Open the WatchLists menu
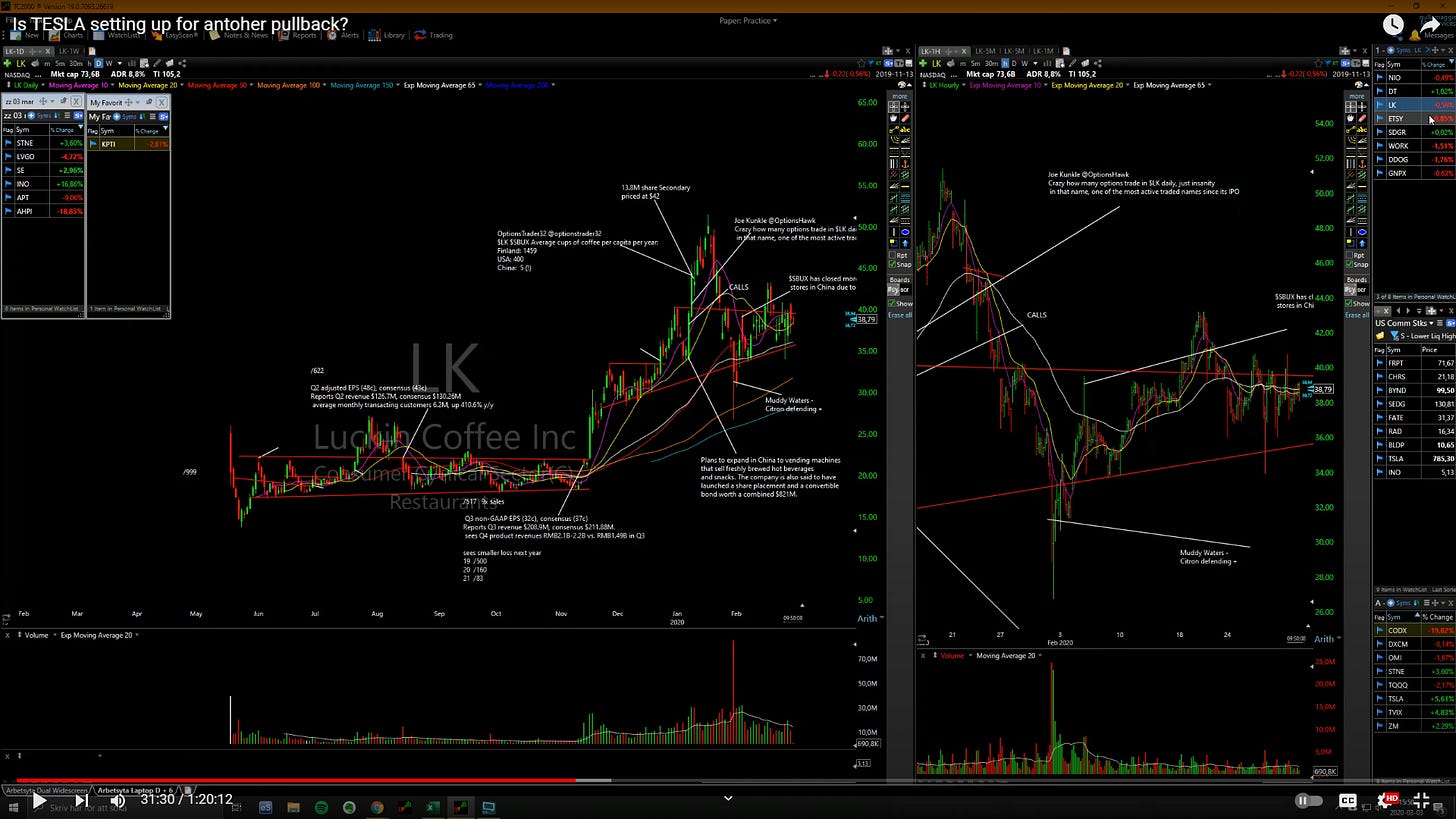1456x819 pixels. [x=116, y=35]
